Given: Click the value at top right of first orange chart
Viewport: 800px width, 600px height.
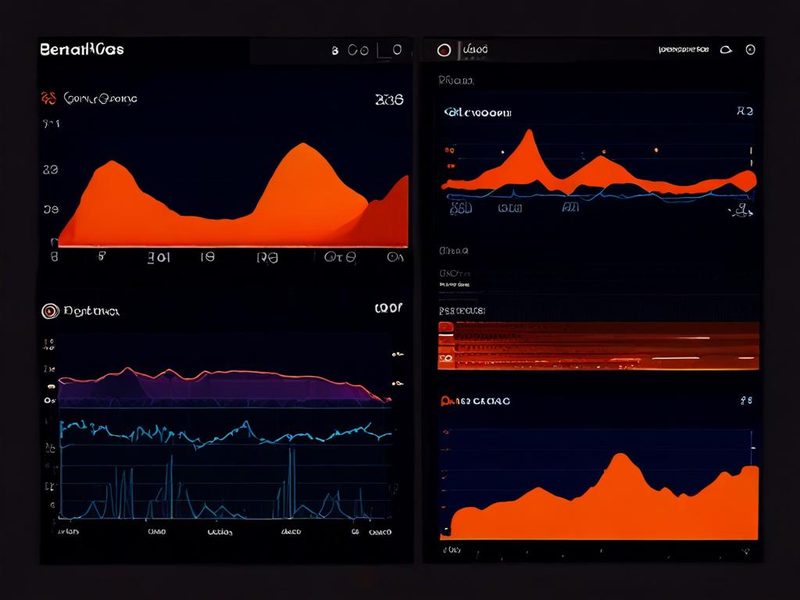Looking at the screenshot, I should point(389,99).
